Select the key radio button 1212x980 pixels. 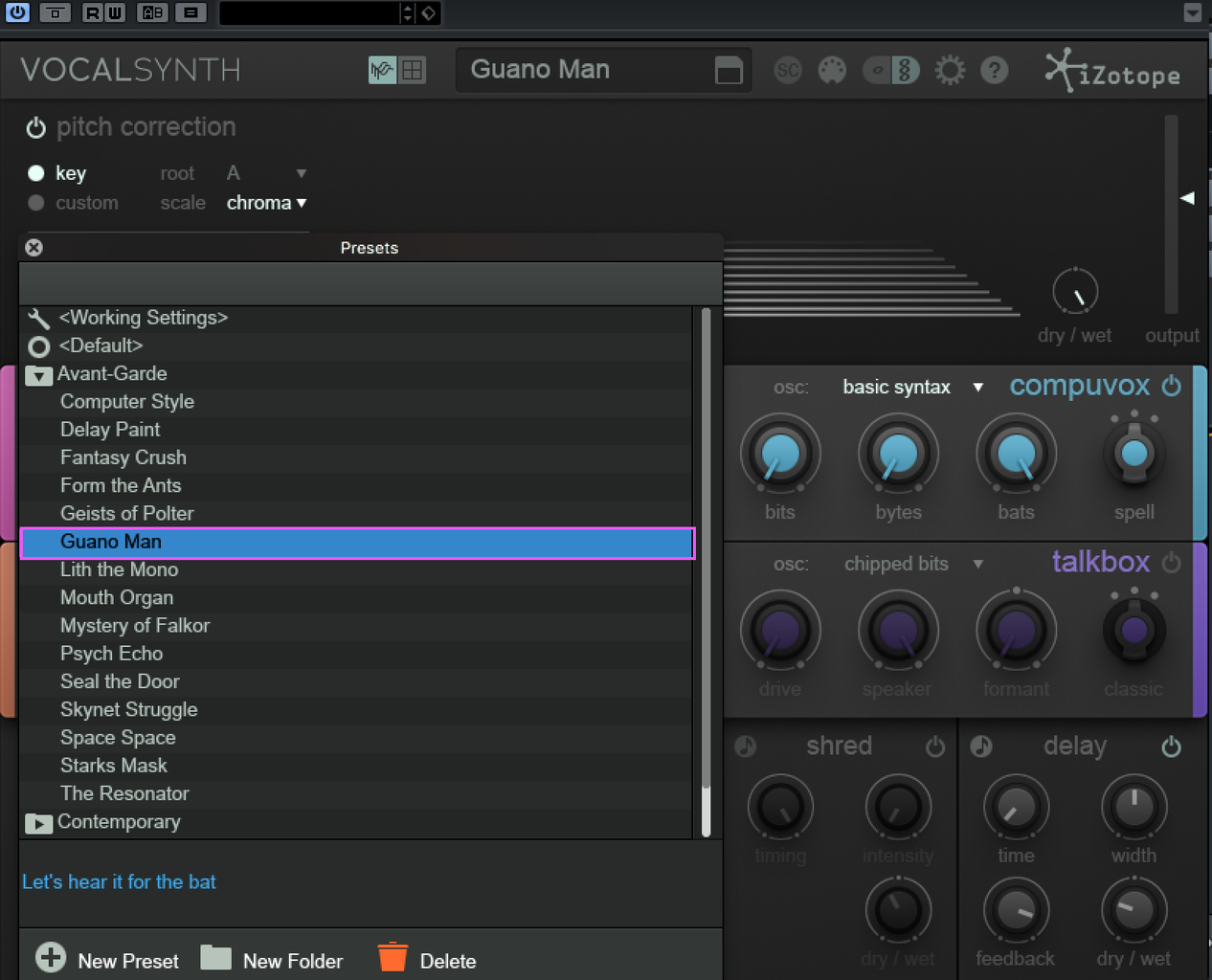pos(36,173)
